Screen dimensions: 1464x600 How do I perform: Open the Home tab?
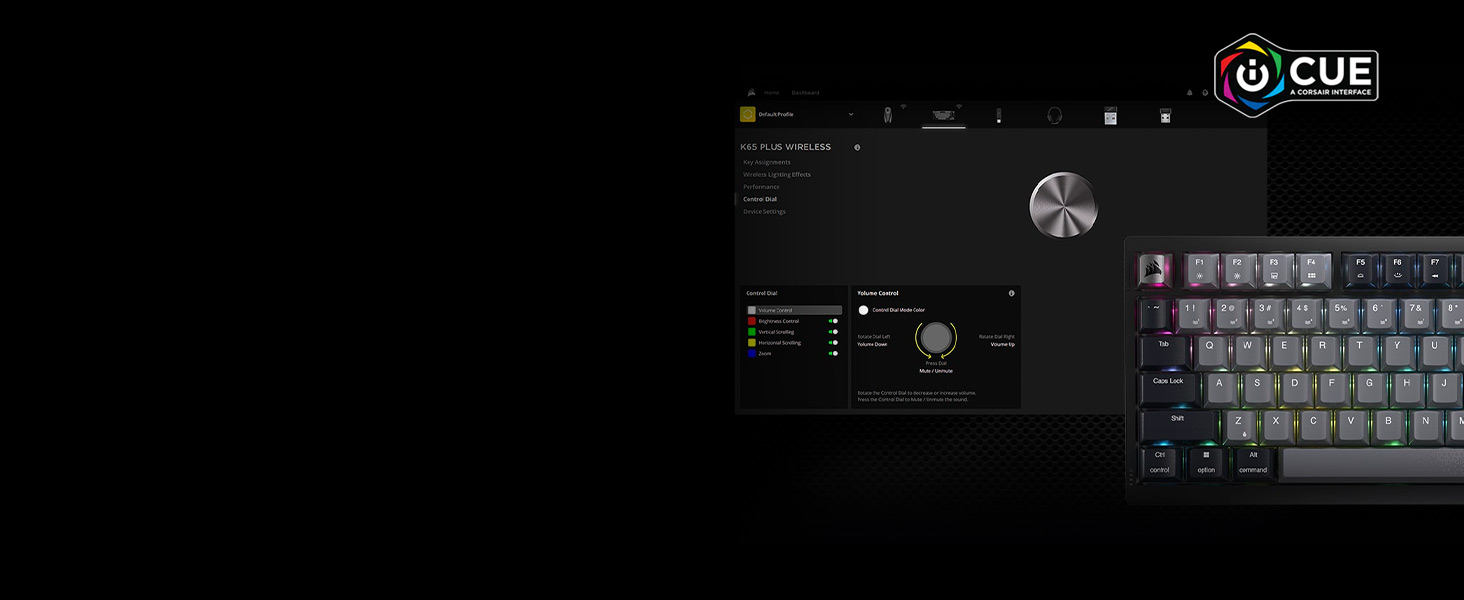click(x=771, y=93)
